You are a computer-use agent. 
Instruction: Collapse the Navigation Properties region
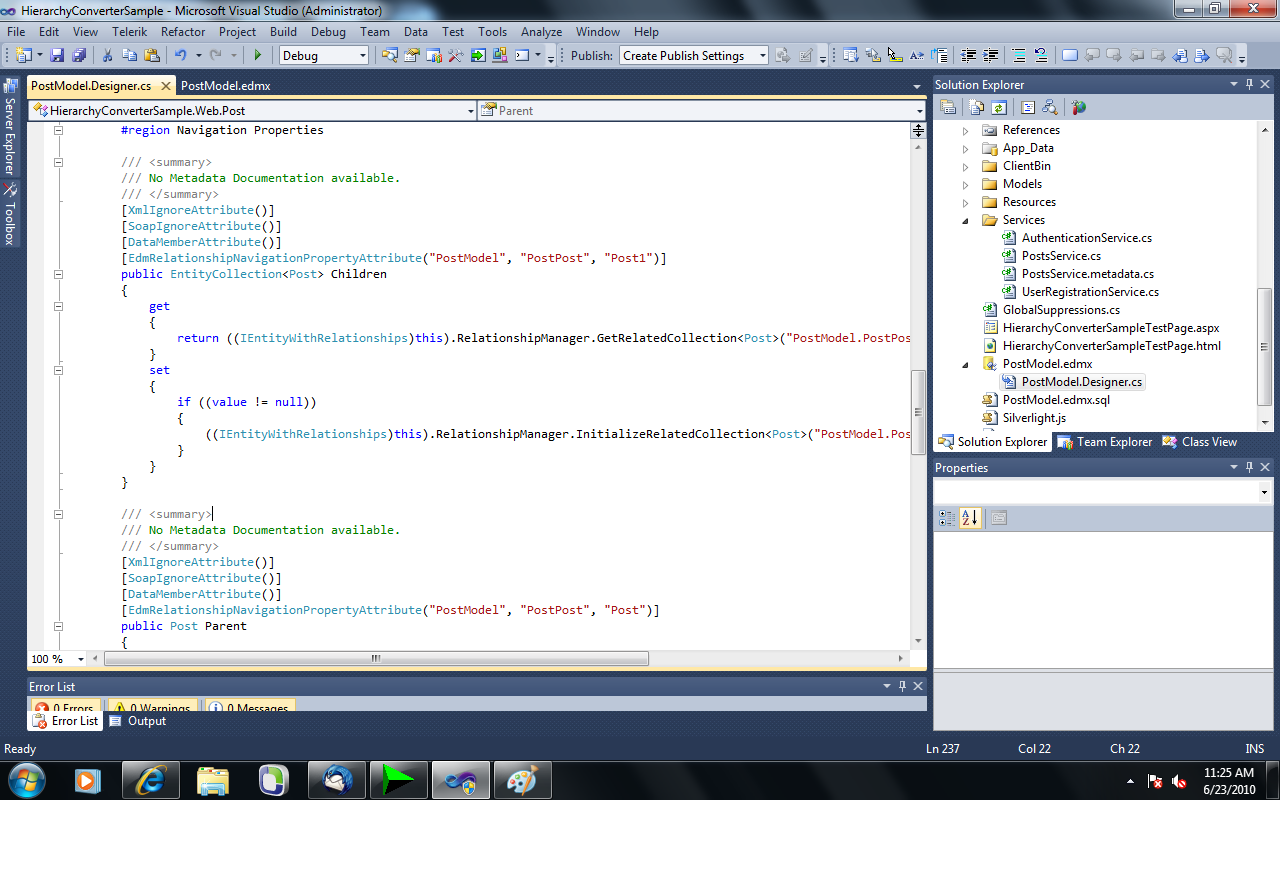click(x=58, y=130)
